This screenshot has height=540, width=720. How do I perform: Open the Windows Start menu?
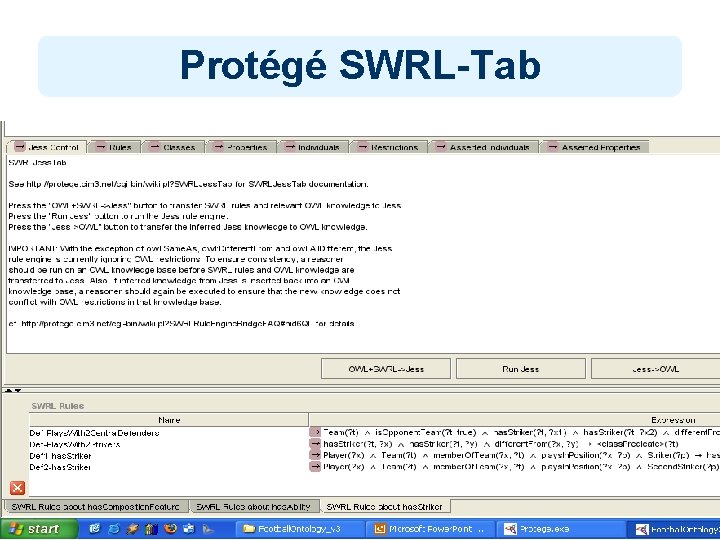[38, 529]
